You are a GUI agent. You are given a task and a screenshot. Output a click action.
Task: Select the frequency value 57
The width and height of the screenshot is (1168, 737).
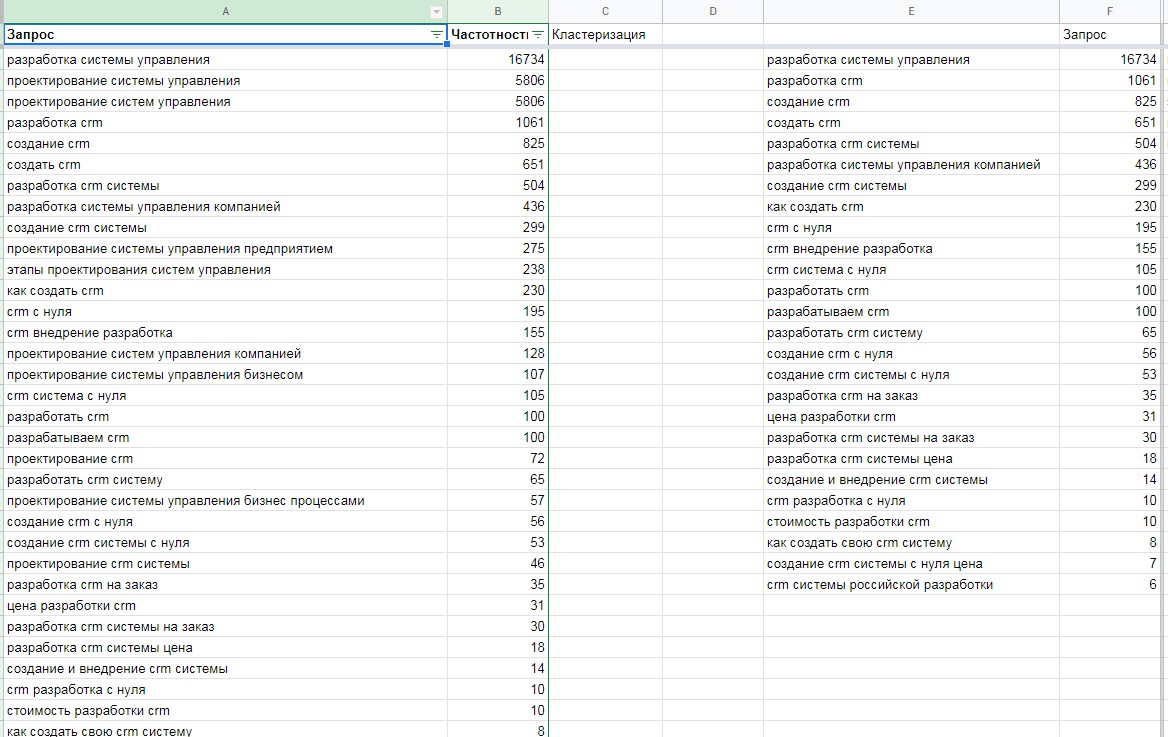[498, 500]
